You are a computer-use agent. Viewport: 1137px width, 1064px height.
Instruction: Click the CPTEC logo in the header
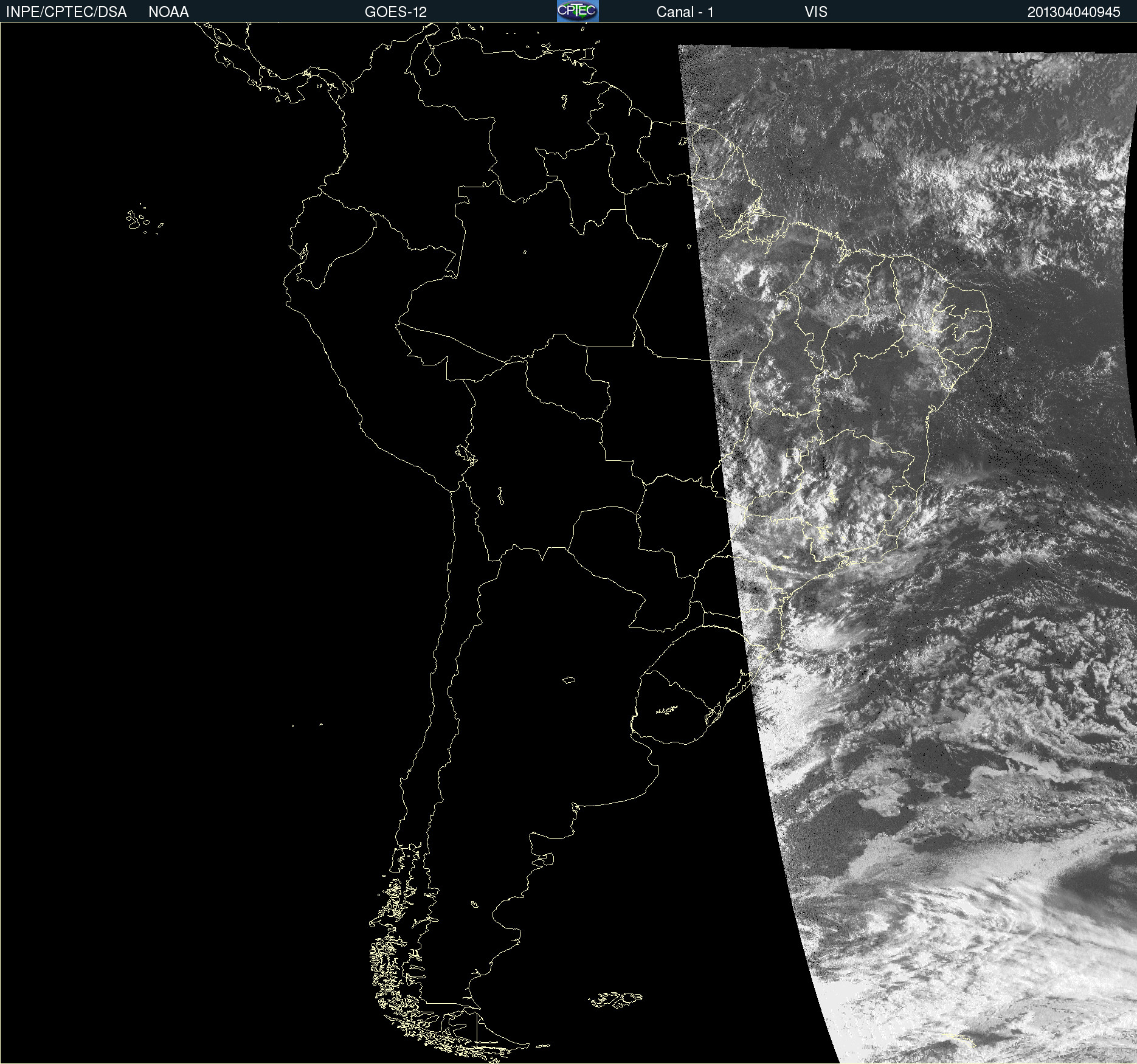[578, 11]
